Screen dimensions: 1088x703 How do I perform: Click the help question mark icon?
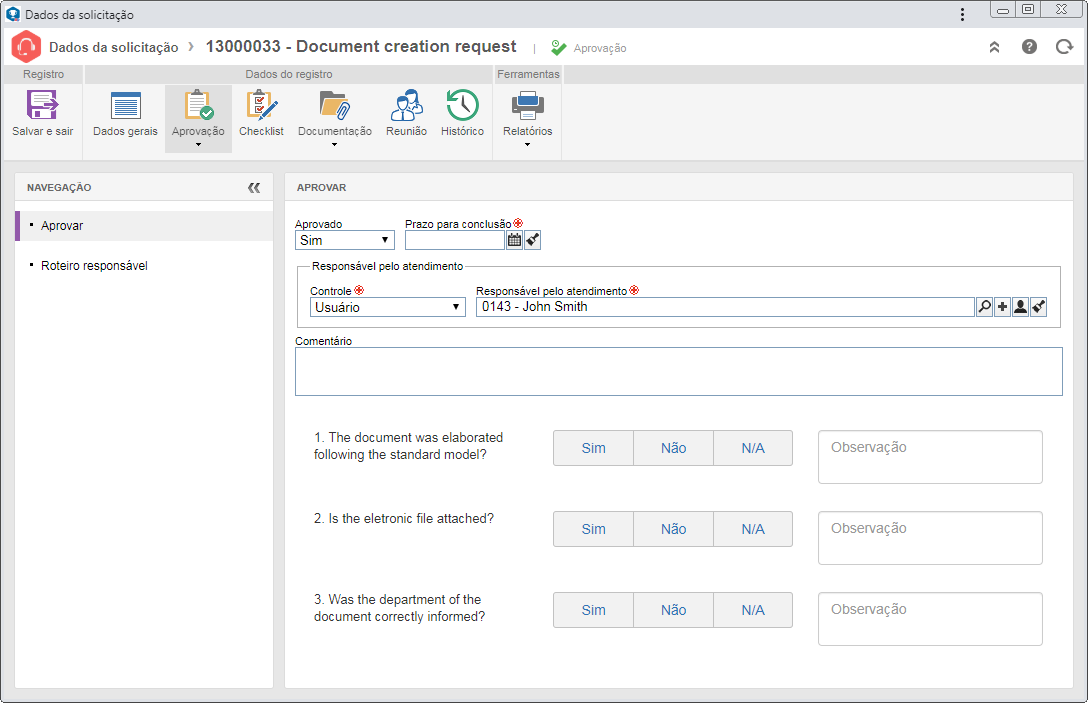1029,46
